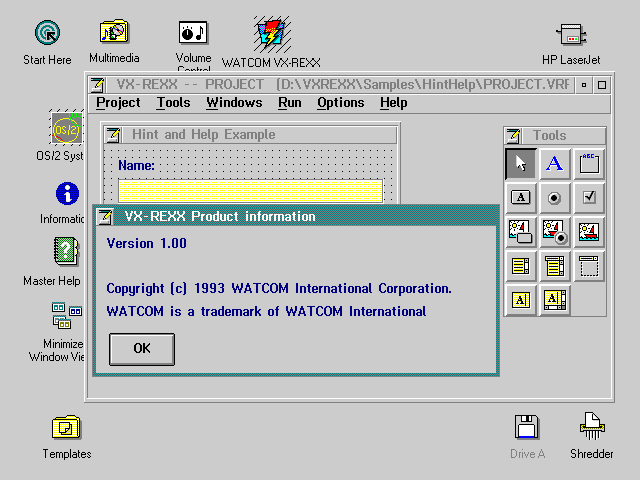Pick the radio button tool in Tools palette

[554, 198]
